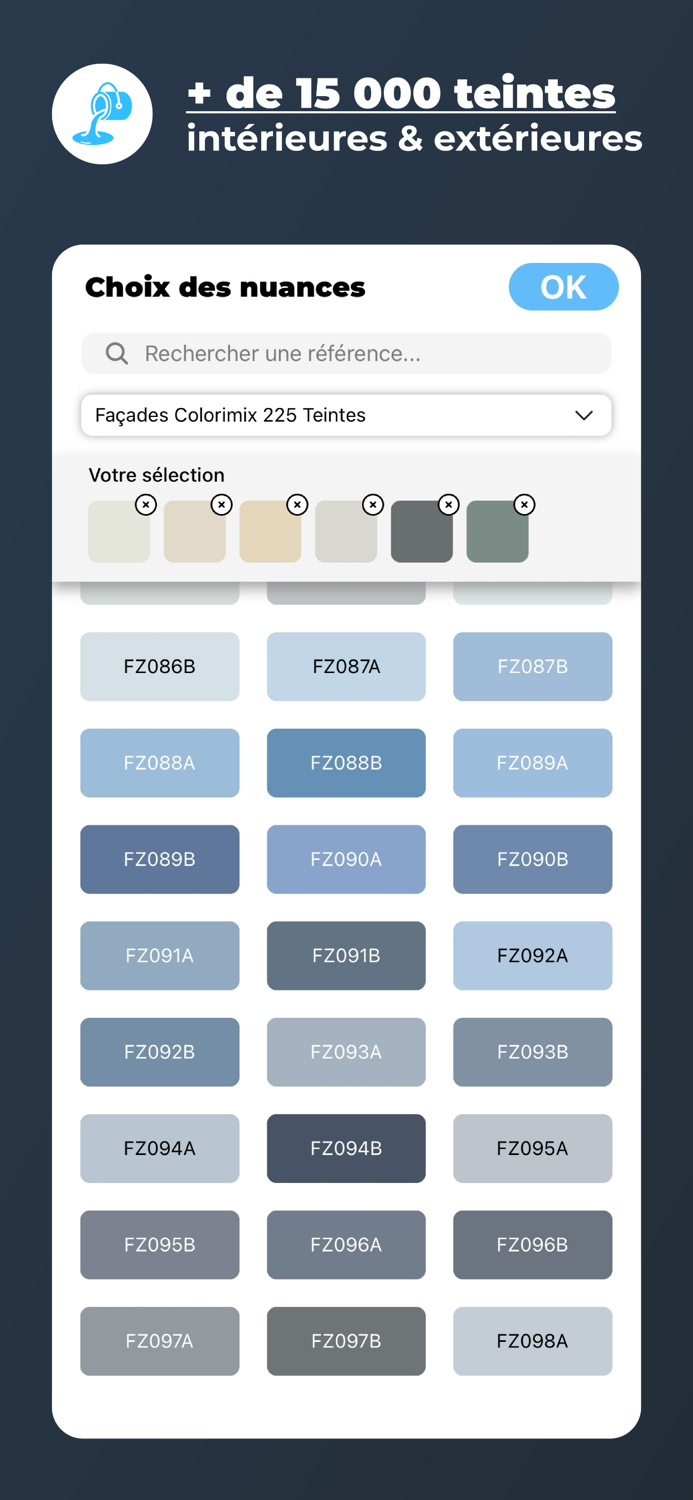The image size is (693, 1500).
Task: Remove the dark gray swatch from the selection
Action: tap(449, 505)
